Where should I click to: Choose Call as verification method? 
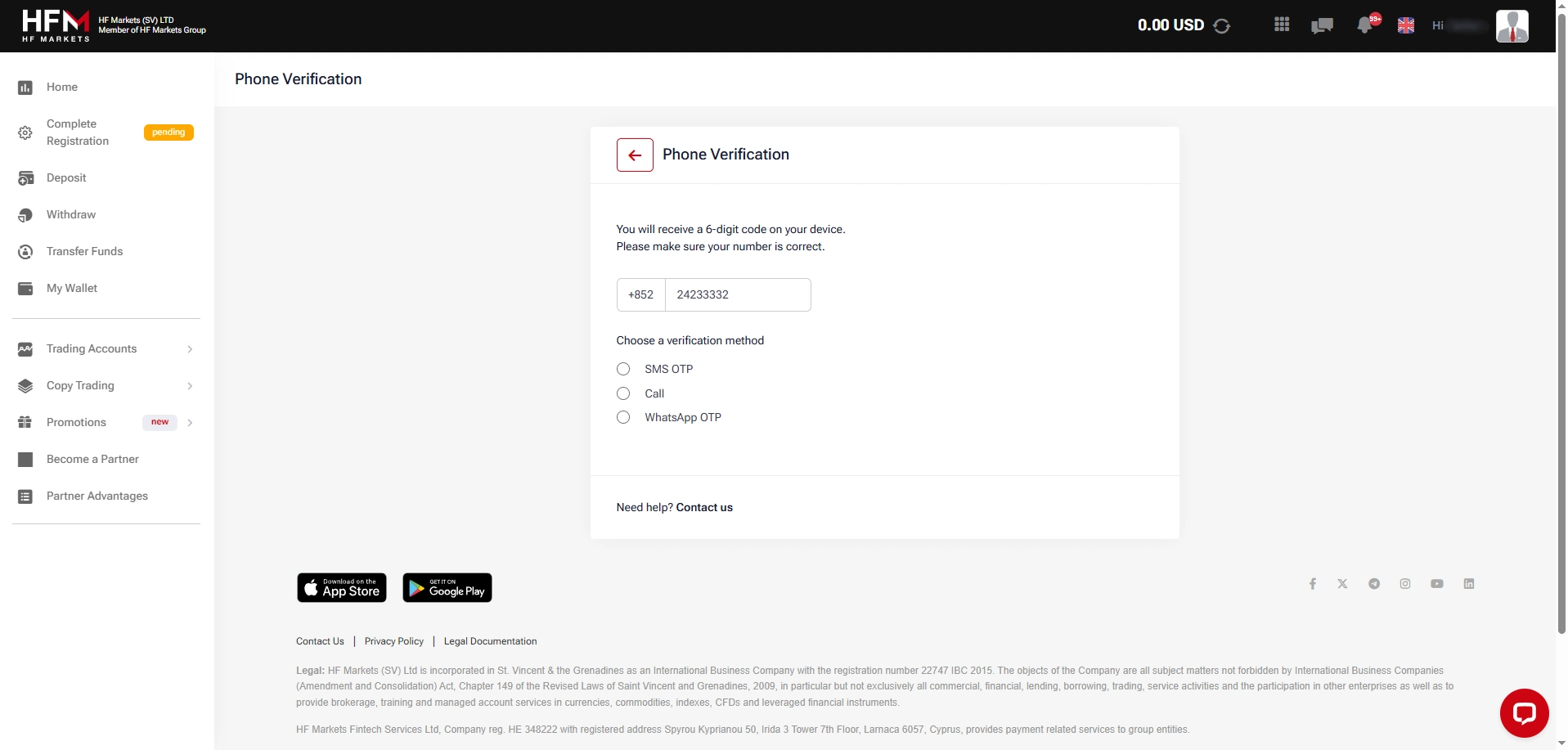click(622, 393)
